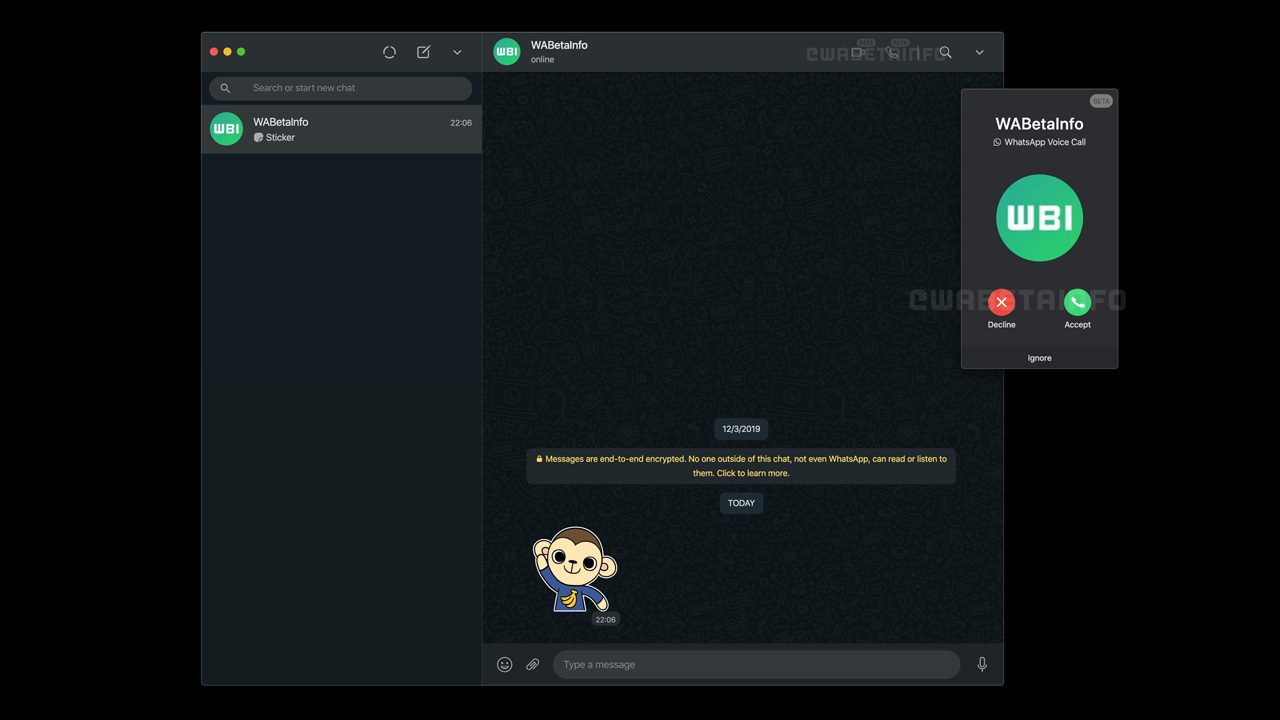1280x720 pixels.
Task: Start a video call with WABetaInfo
Action: click(x=858, y=52)
